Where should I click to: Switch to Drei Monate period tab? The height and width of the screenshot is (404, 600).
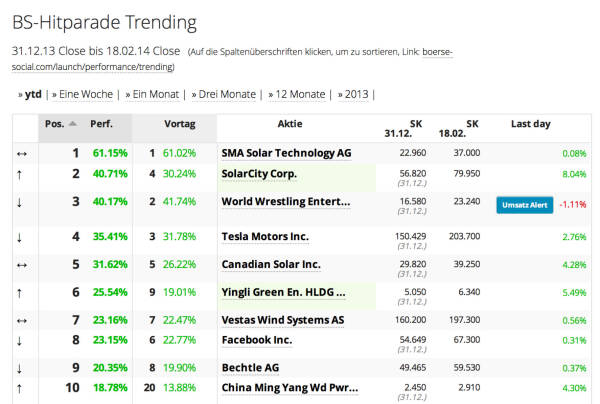(x=227, y=94)
